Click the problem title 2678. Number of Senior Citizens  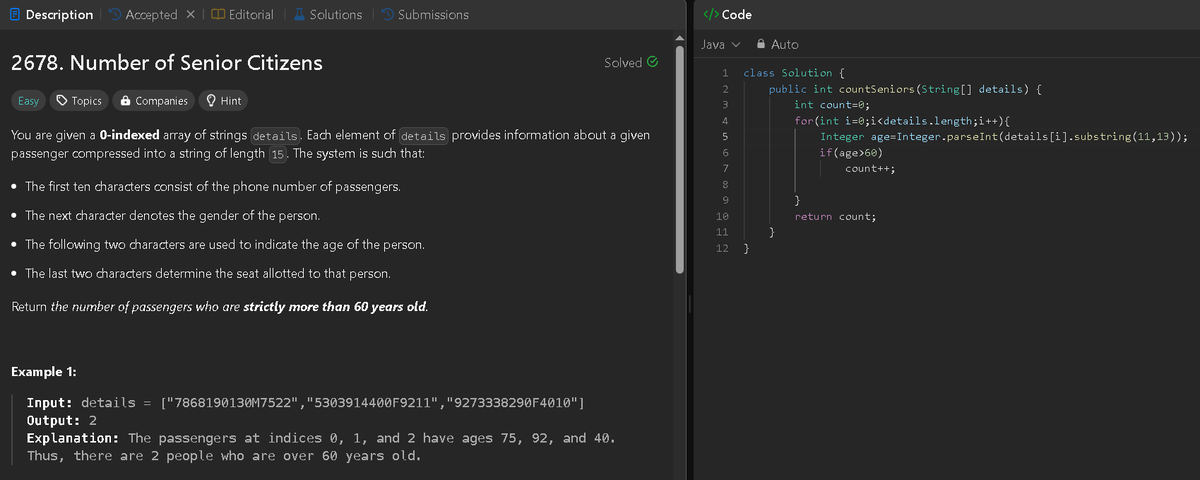tap(166, 62)
